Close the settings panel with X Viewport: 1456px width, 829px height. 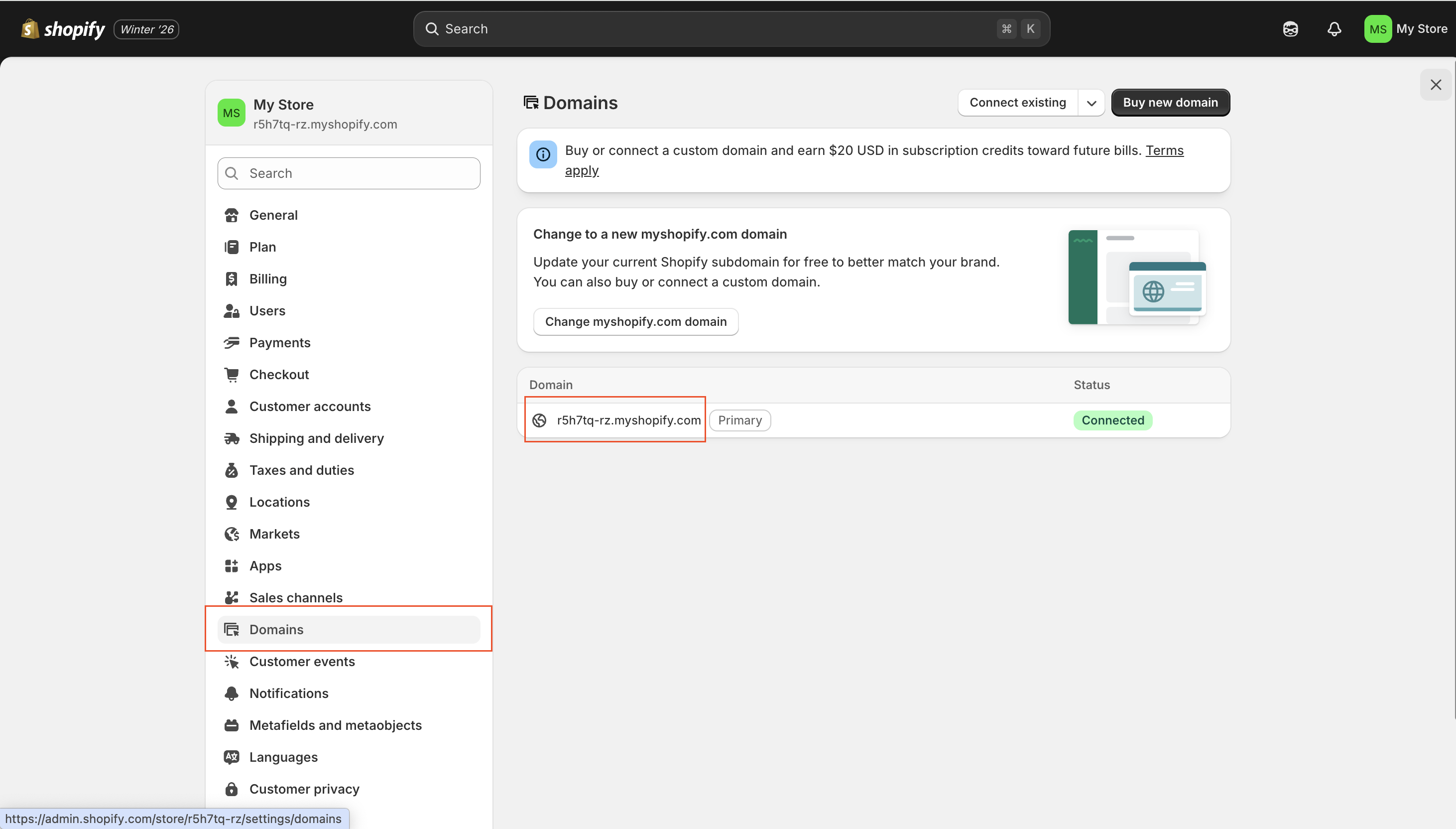(x=1435, y=85)
